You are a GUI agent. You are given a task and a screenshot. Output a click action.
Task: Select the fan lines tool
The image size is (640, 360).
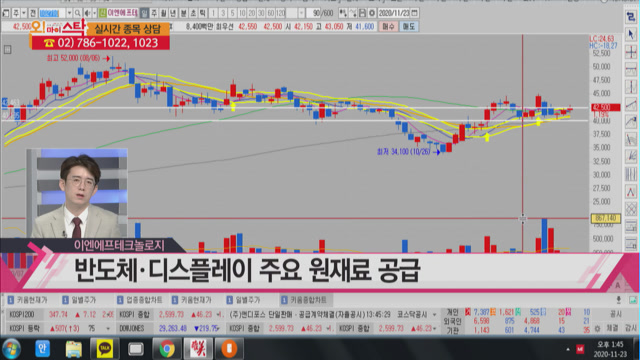point(631,157)
